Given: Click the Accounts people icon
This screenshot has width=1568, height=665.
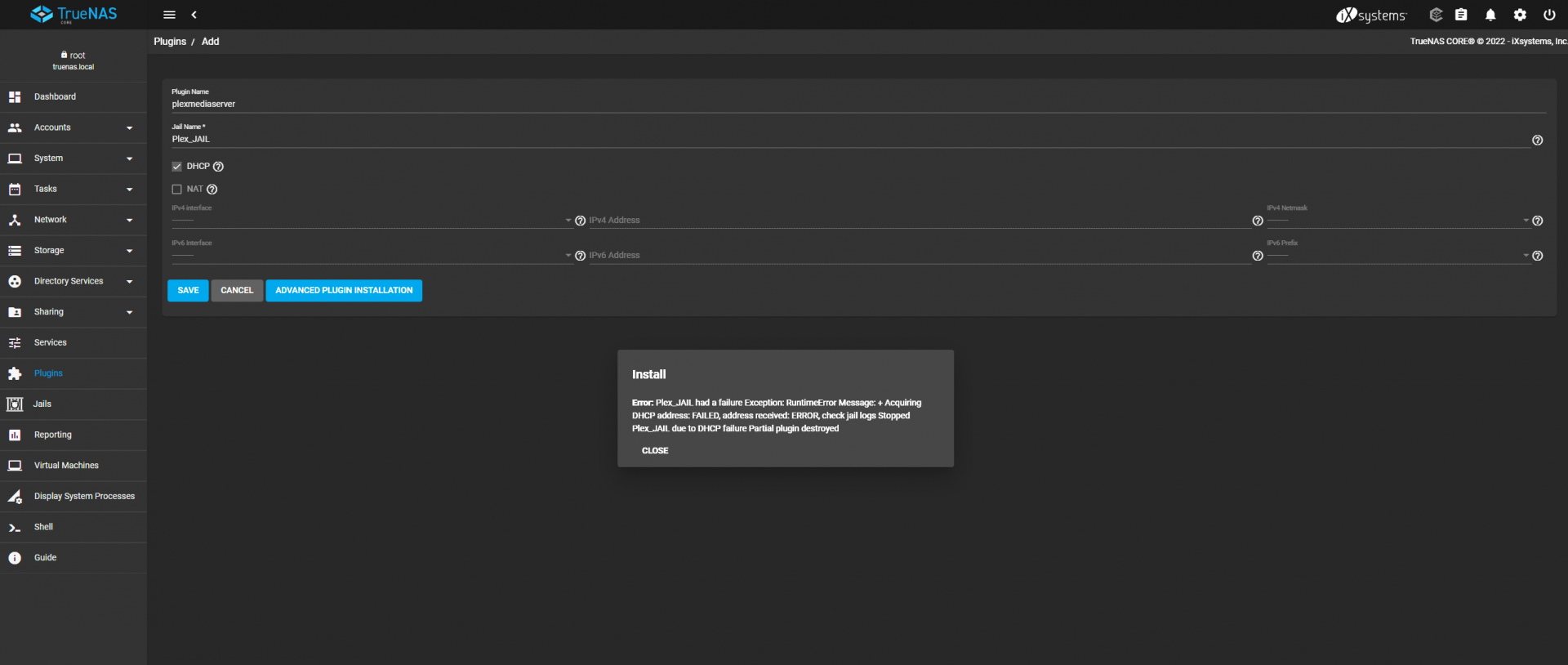Looking at the screenshot, I should [x=15, y=127].
